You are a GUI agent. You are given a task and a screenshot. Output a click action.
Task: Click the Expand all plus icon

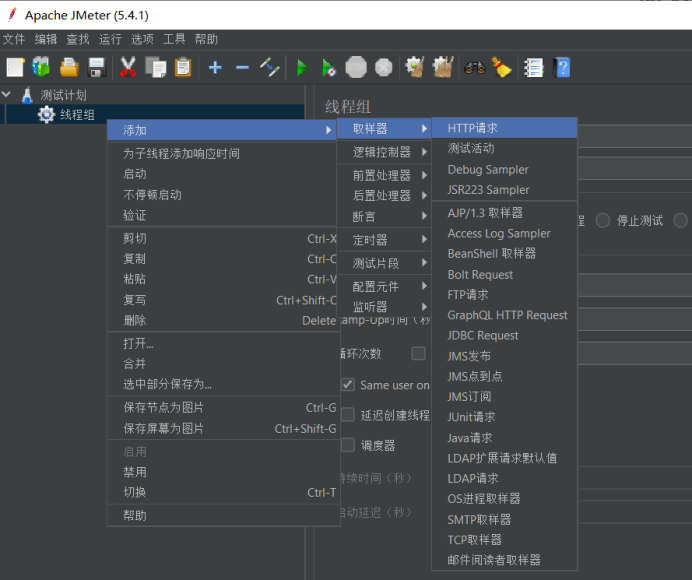click(x=215, y=68)
